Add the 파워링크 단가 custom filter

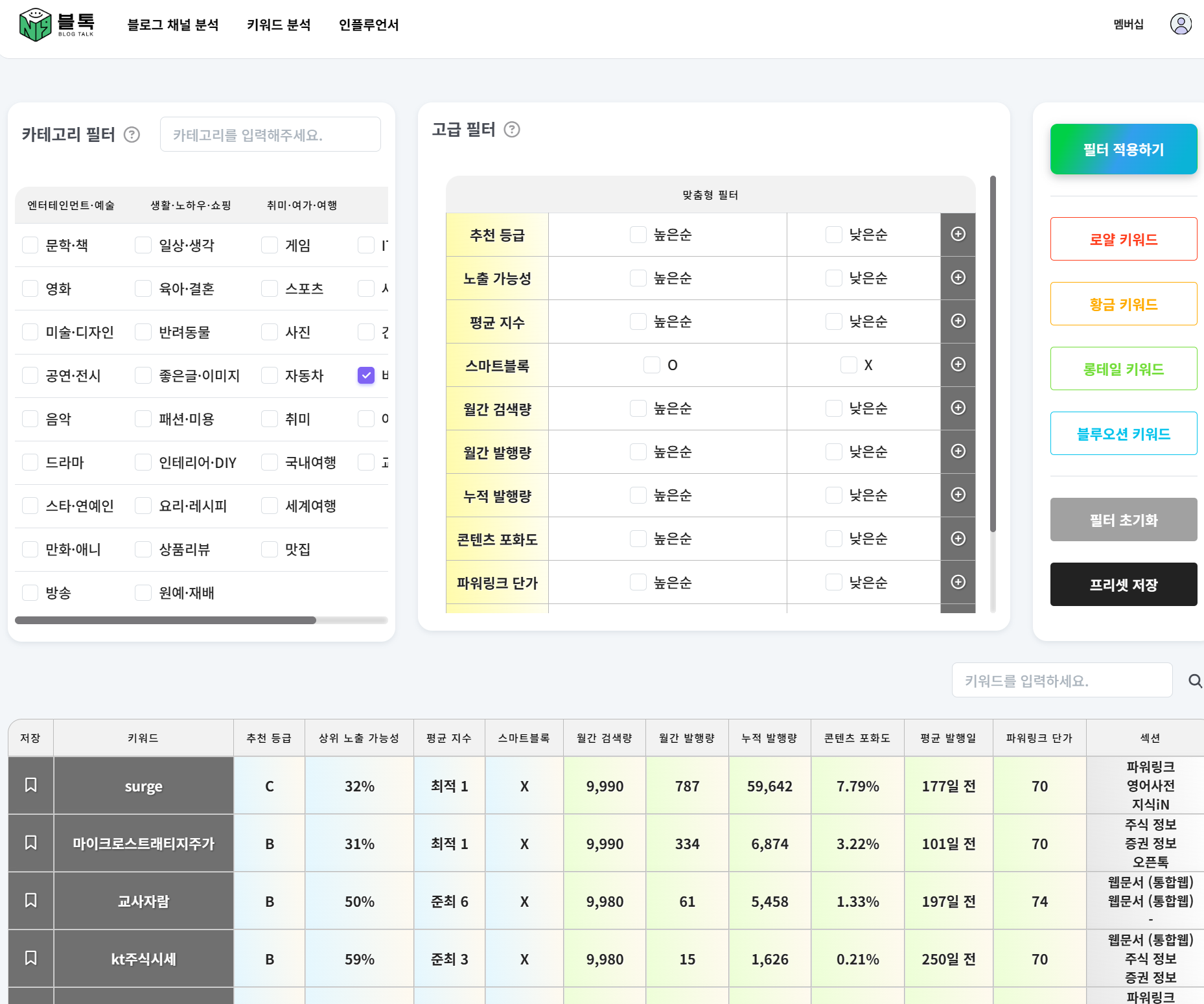click(958, 582)
